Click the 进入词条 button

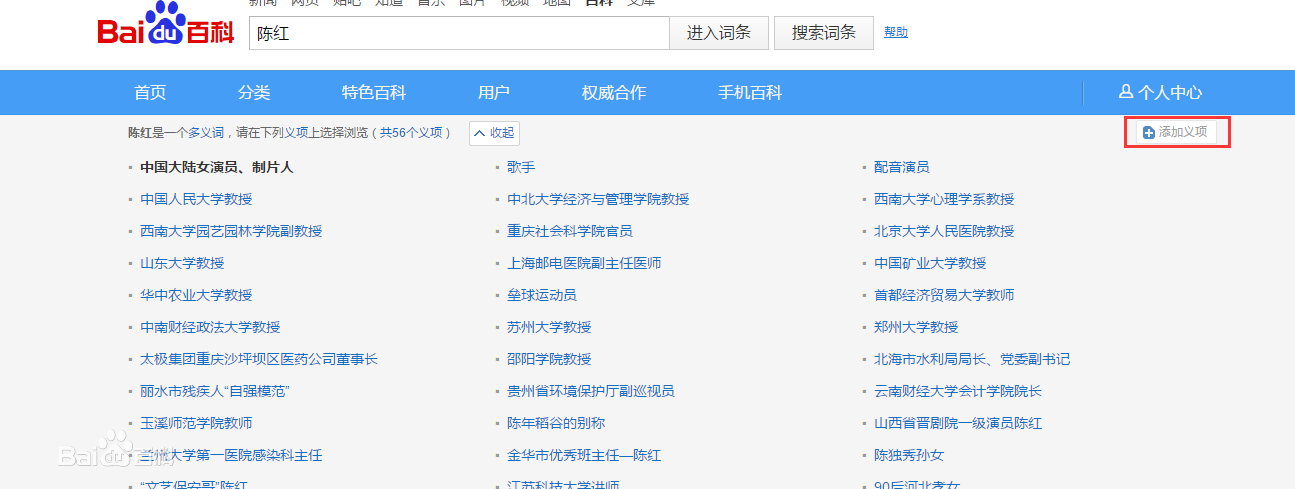(719, 33)
